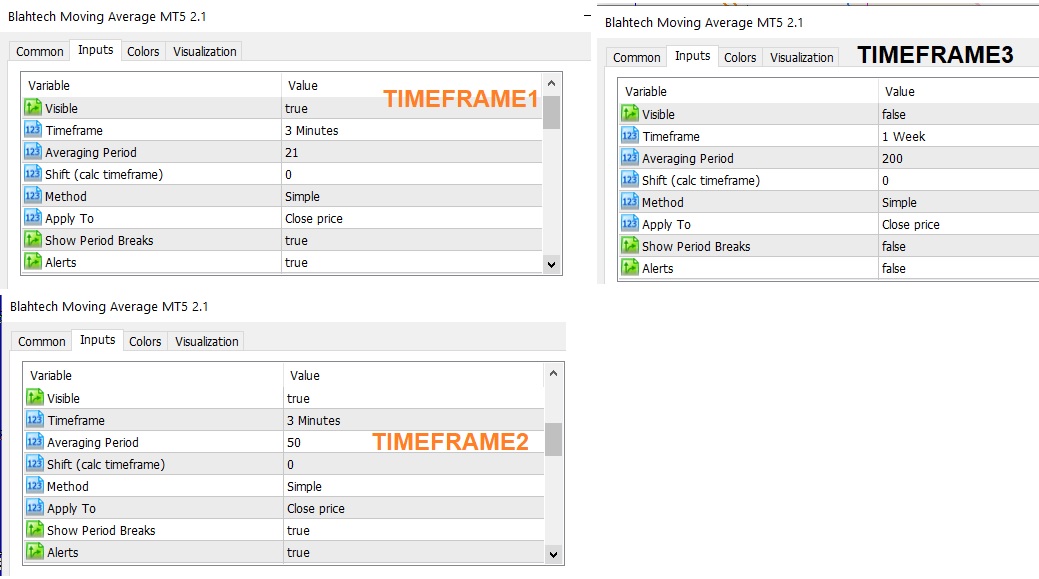This screenshot has width=1039, height=579.
Task: Toggle Visible false value in right-hand dialog
Action: click(x=893, y=115)
